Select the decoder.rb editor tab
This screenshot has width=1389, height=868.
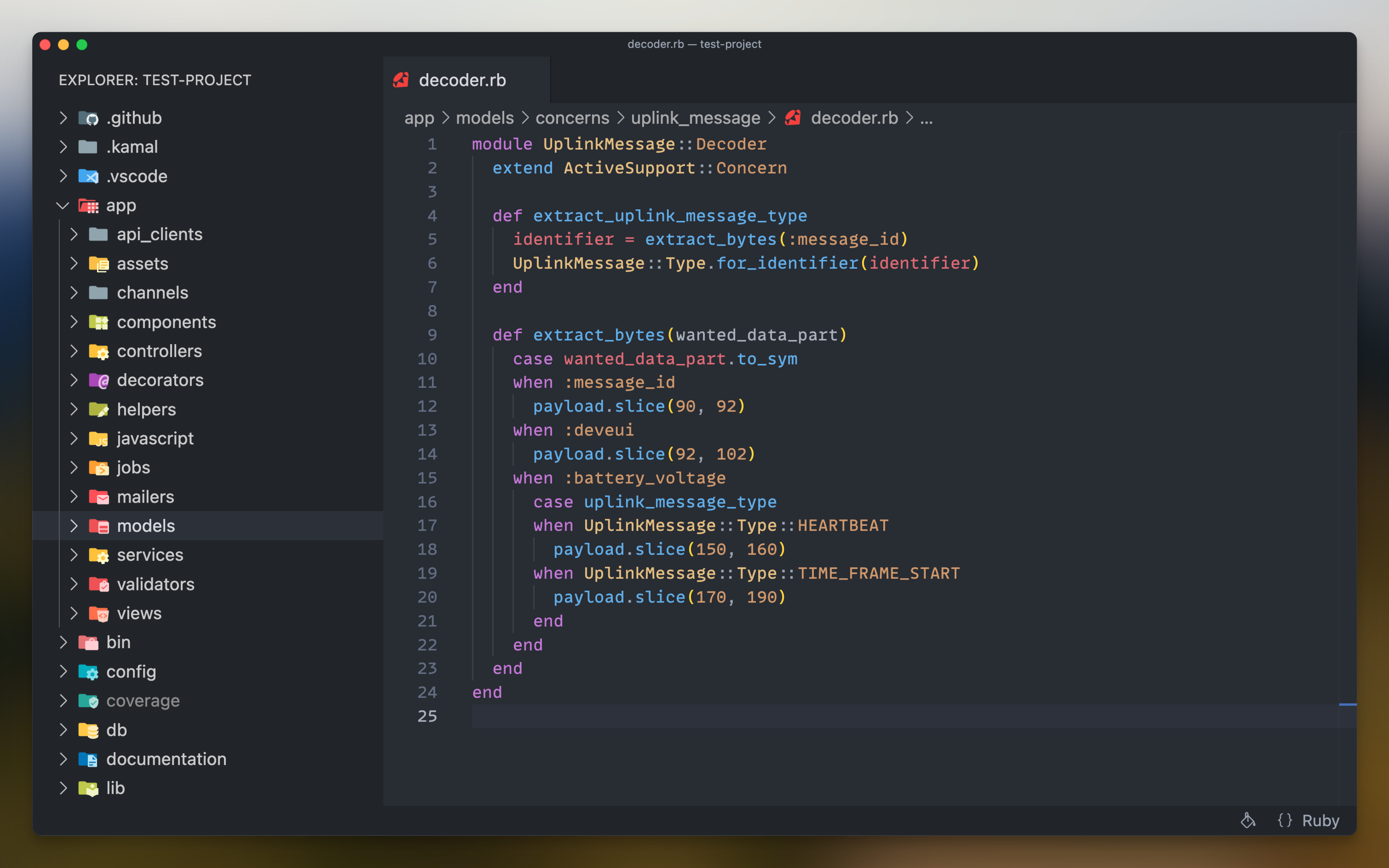pos(462,80)
